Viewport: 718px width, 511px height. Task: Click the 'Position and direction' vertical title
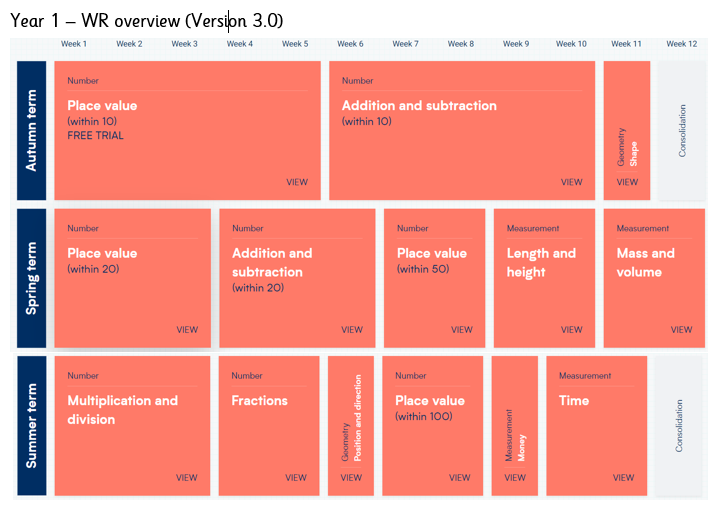click(x=358, y=418)
